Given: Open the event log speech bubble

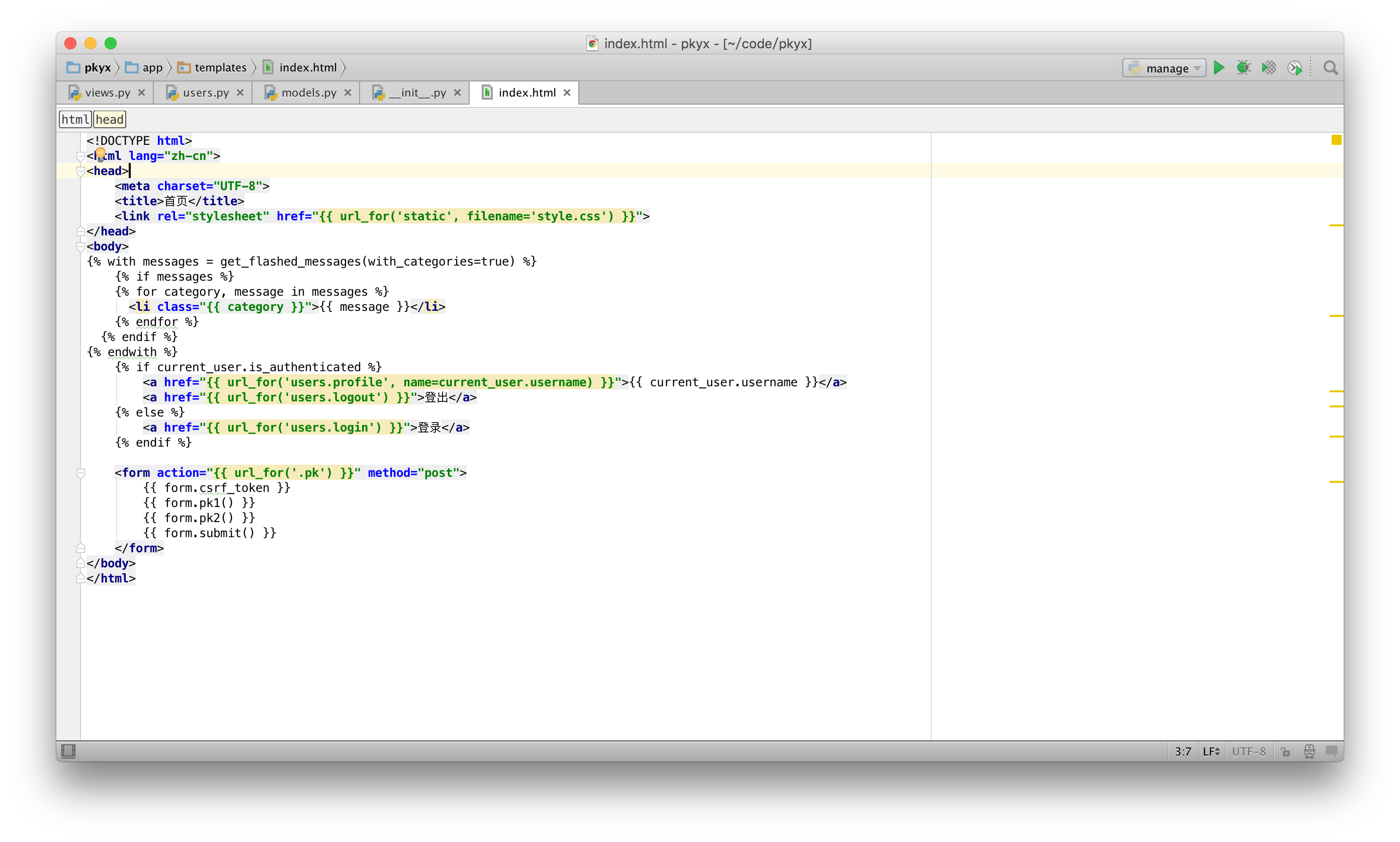Looking at the screenshot, I should [x=1332, y=751].
